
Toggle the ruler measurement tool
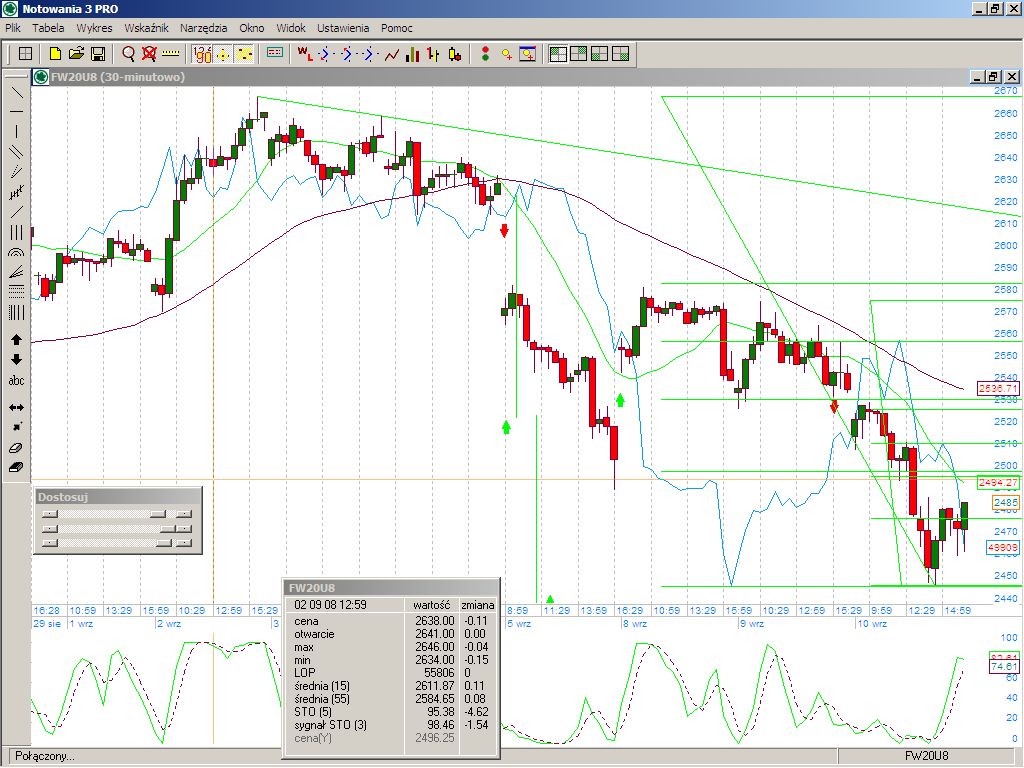(170, 54)
